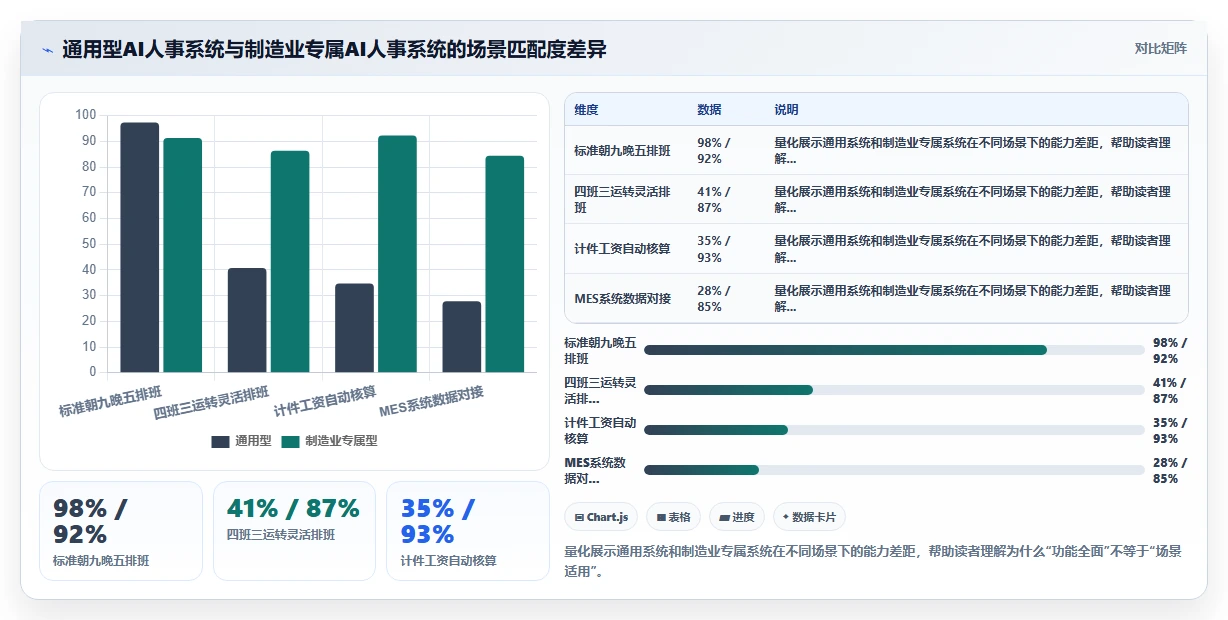The width and height of the screenshot is (1228, 620).
Task: Click the footer description paragraph
Action: pyautogui.click(x=873, y=561)
